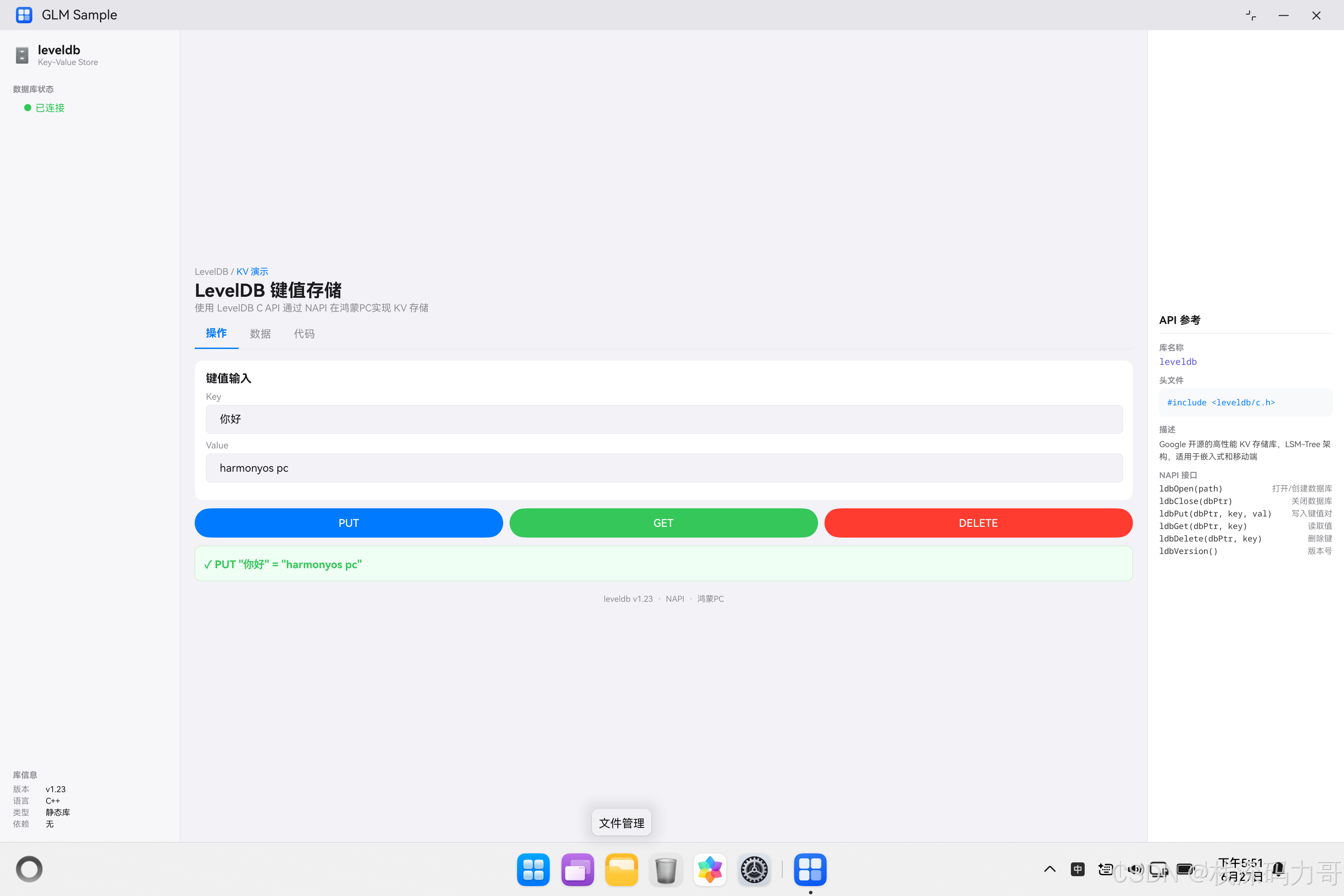
Task: Click the running GLM Sample dock icon
Action: (810, 870)
